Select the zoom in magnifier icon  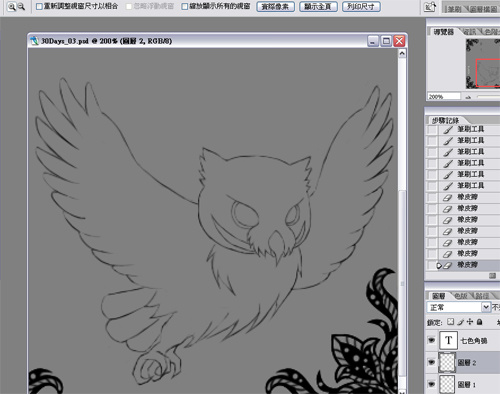pyautogui.click(x=12, y=6)
